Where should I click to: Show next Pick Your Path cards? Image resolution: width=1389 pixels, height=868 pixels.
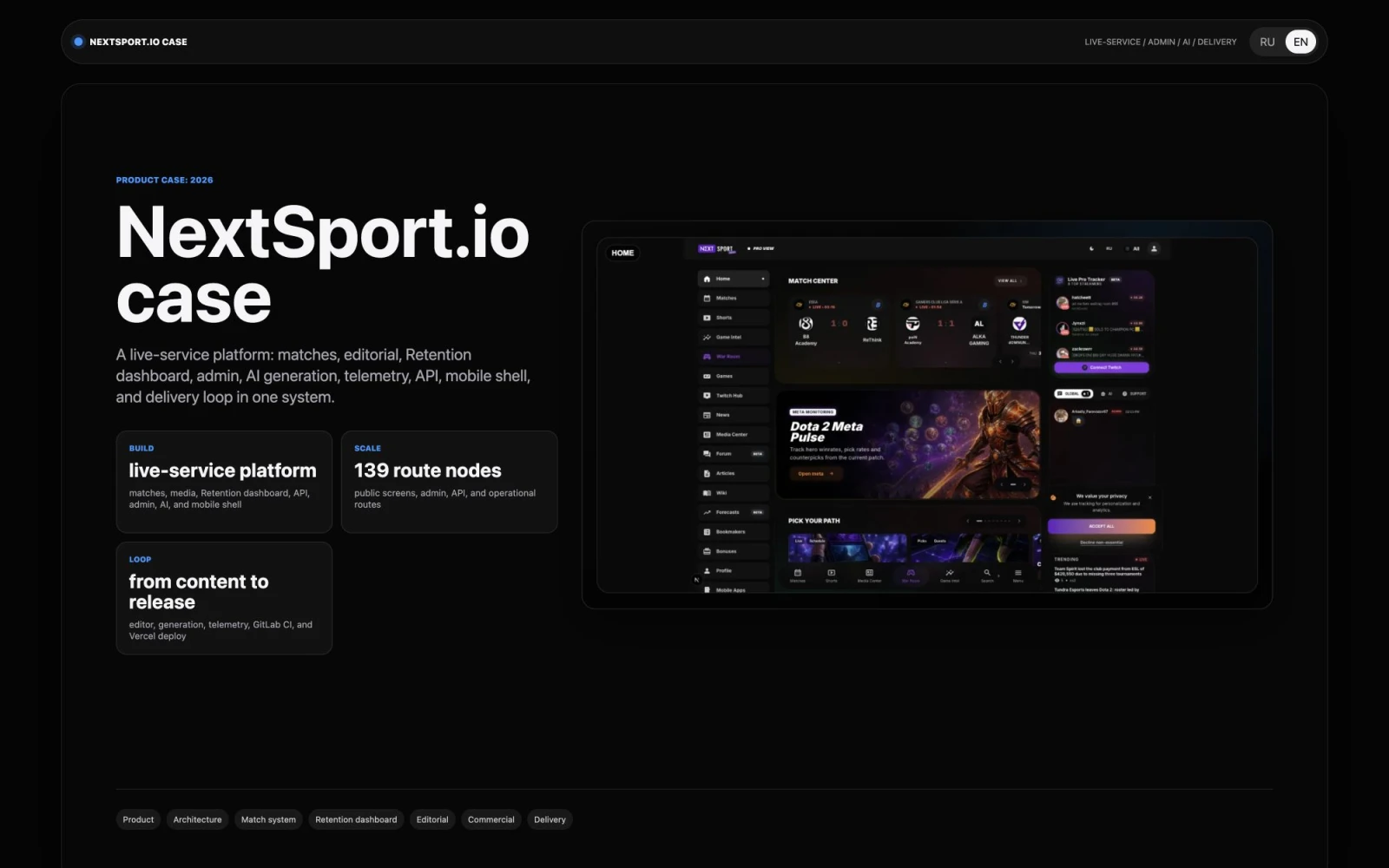click(1019, 521)
